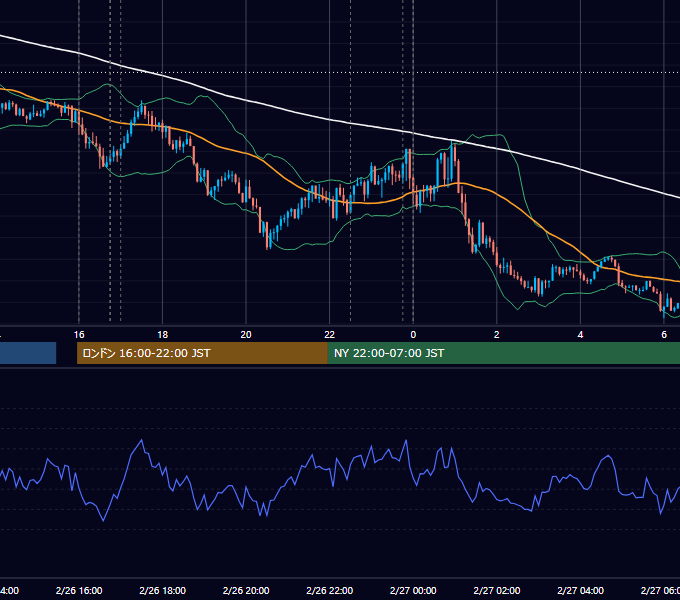Click the NY 22:00-07:00 JST session bar
The image size is (680, 600).
coord(504,353)
